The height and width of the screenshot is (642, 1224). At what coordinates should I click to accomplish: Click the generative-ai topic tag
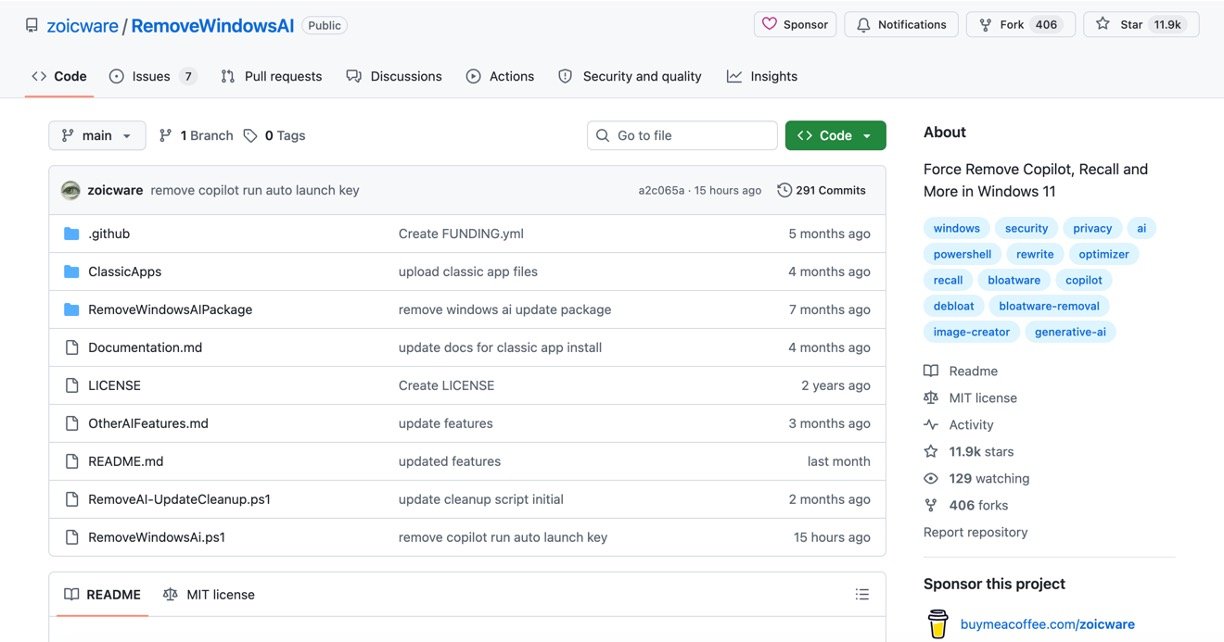click(x=1070, y=333)
